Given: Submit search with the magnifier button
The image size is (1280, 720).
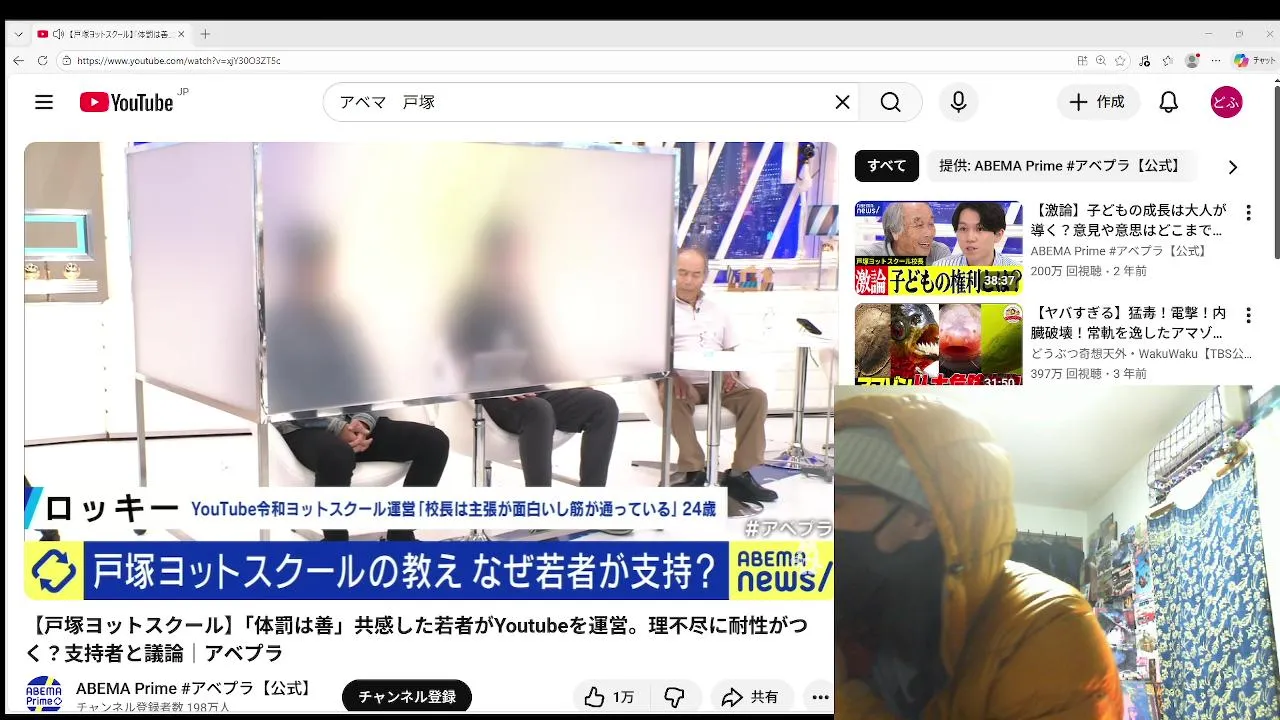Looking at the screenshot, I should 890,102.
